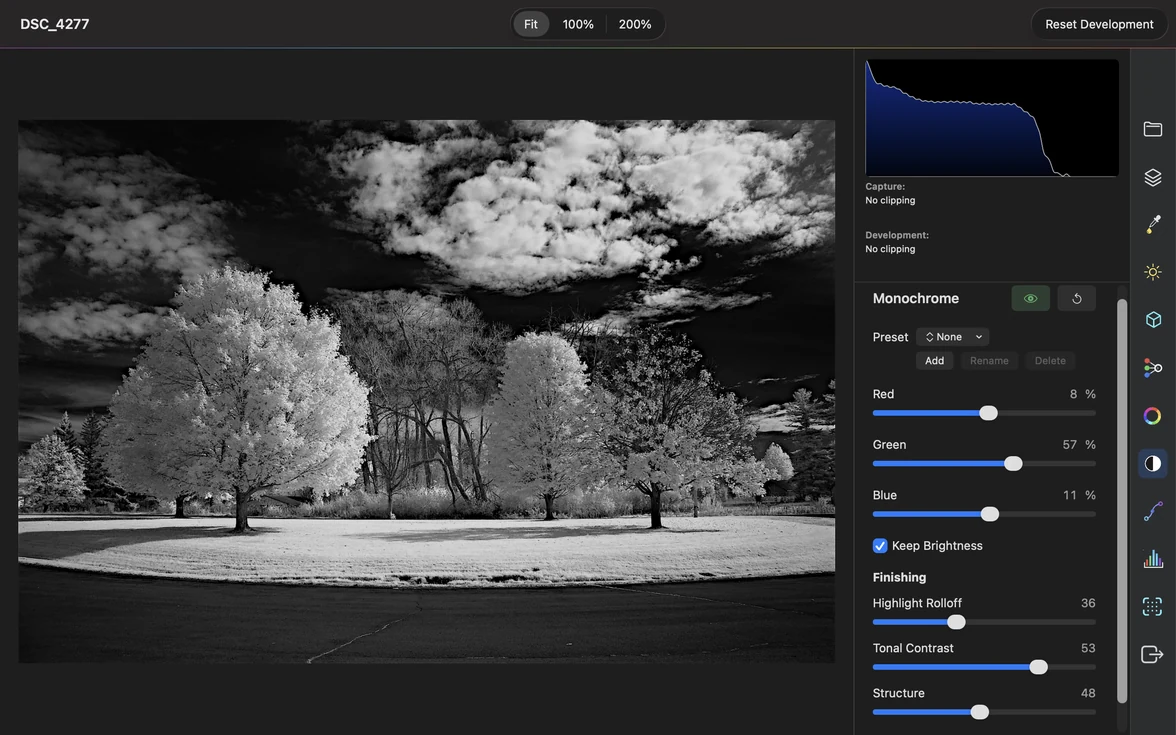The image size is (1176, 735).
Task: Click the infrared tree photo preview
Action: click(427, 391)
